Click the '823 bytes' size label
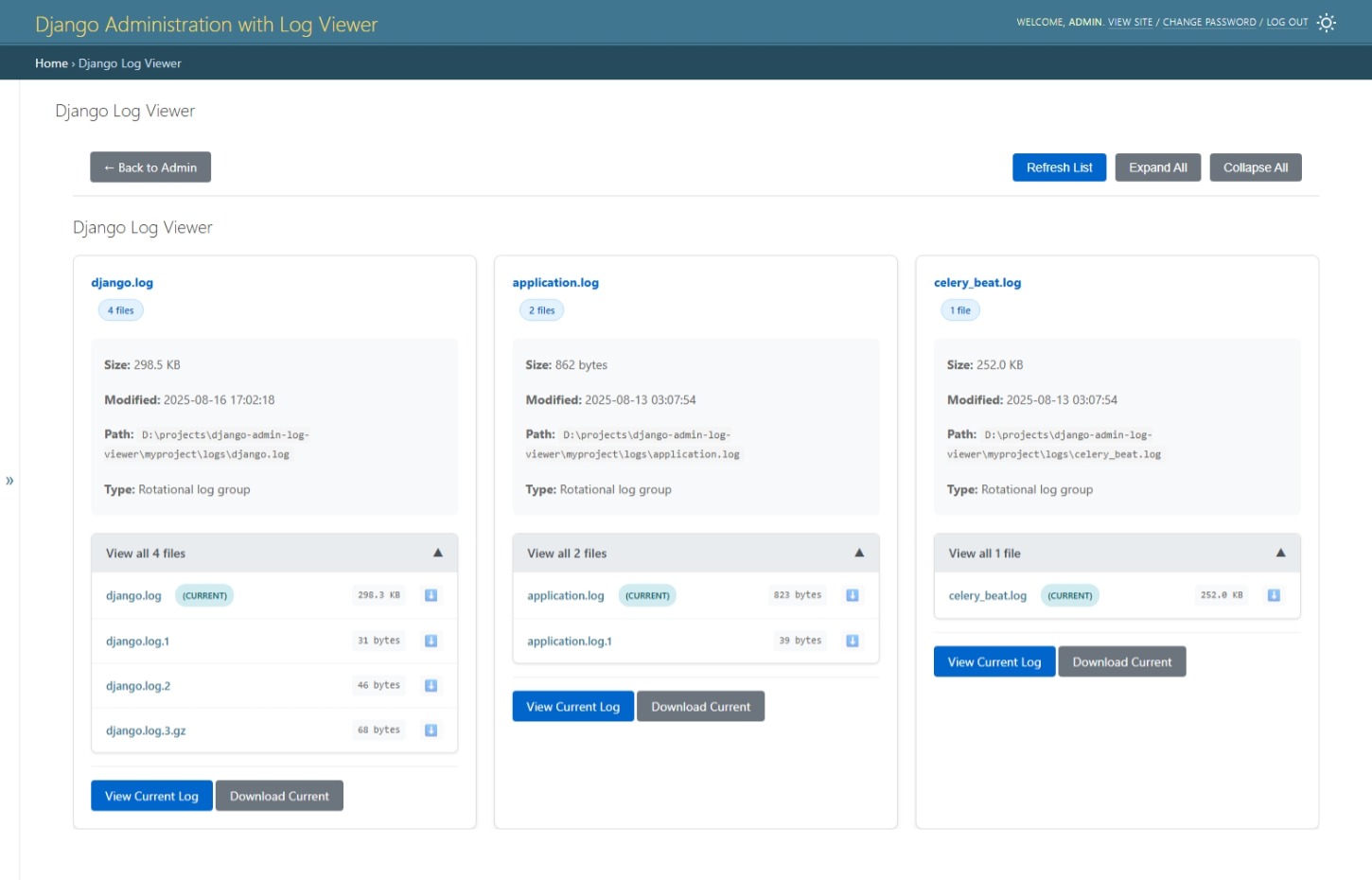This screenshot has width=1372, height=880. pos(798,595)
